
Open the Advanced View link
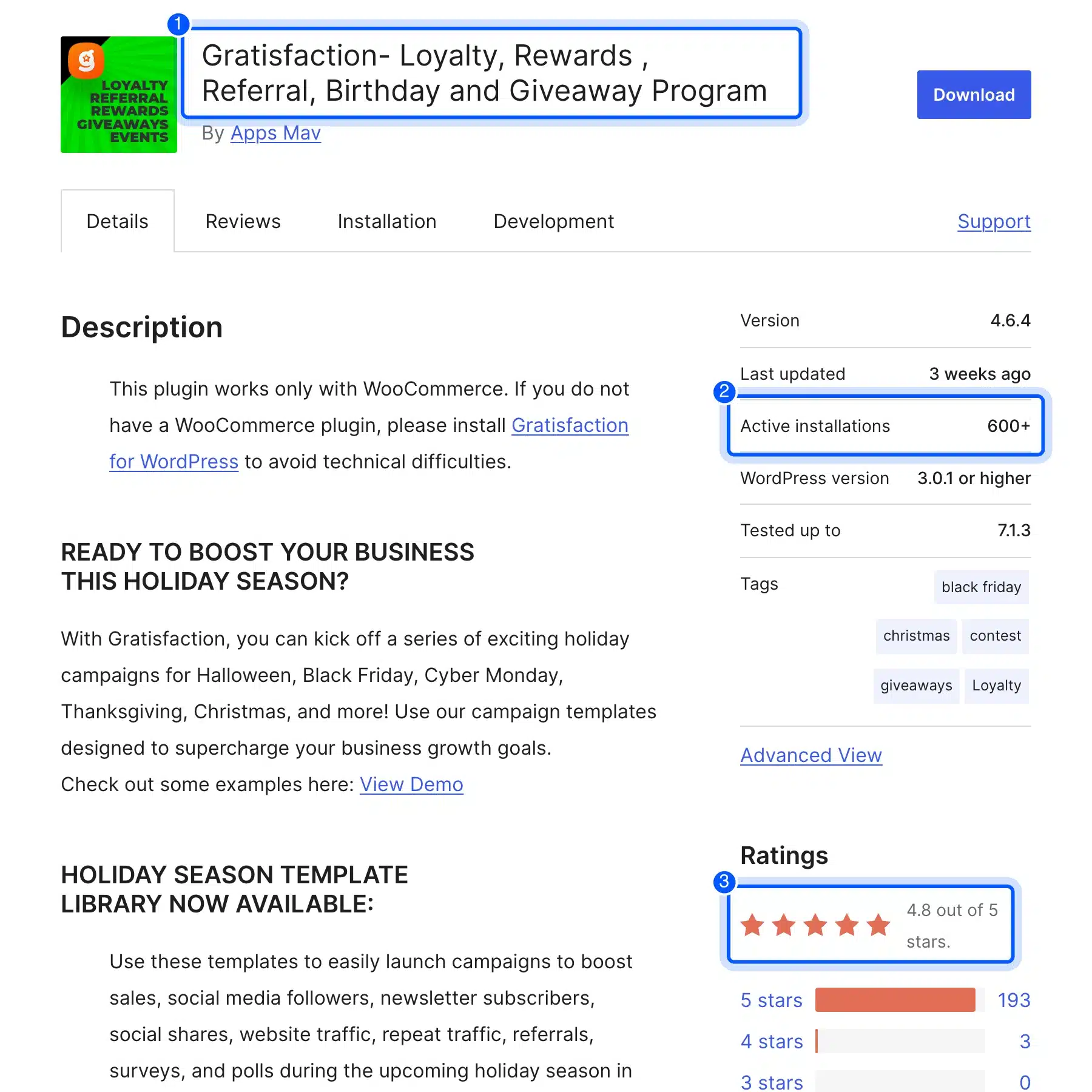(x=811, y=755)
